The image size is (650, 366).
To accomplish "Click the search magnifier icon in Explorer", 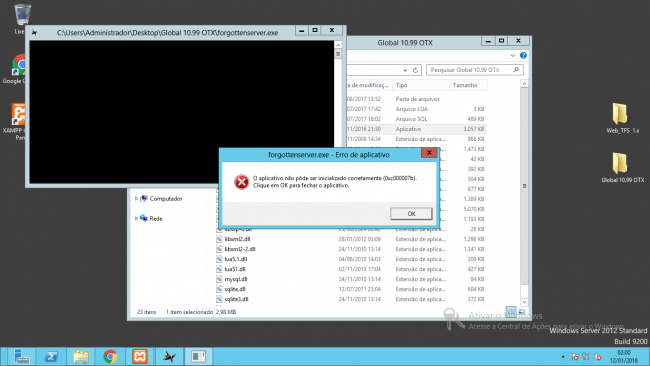I will [516, 70].
